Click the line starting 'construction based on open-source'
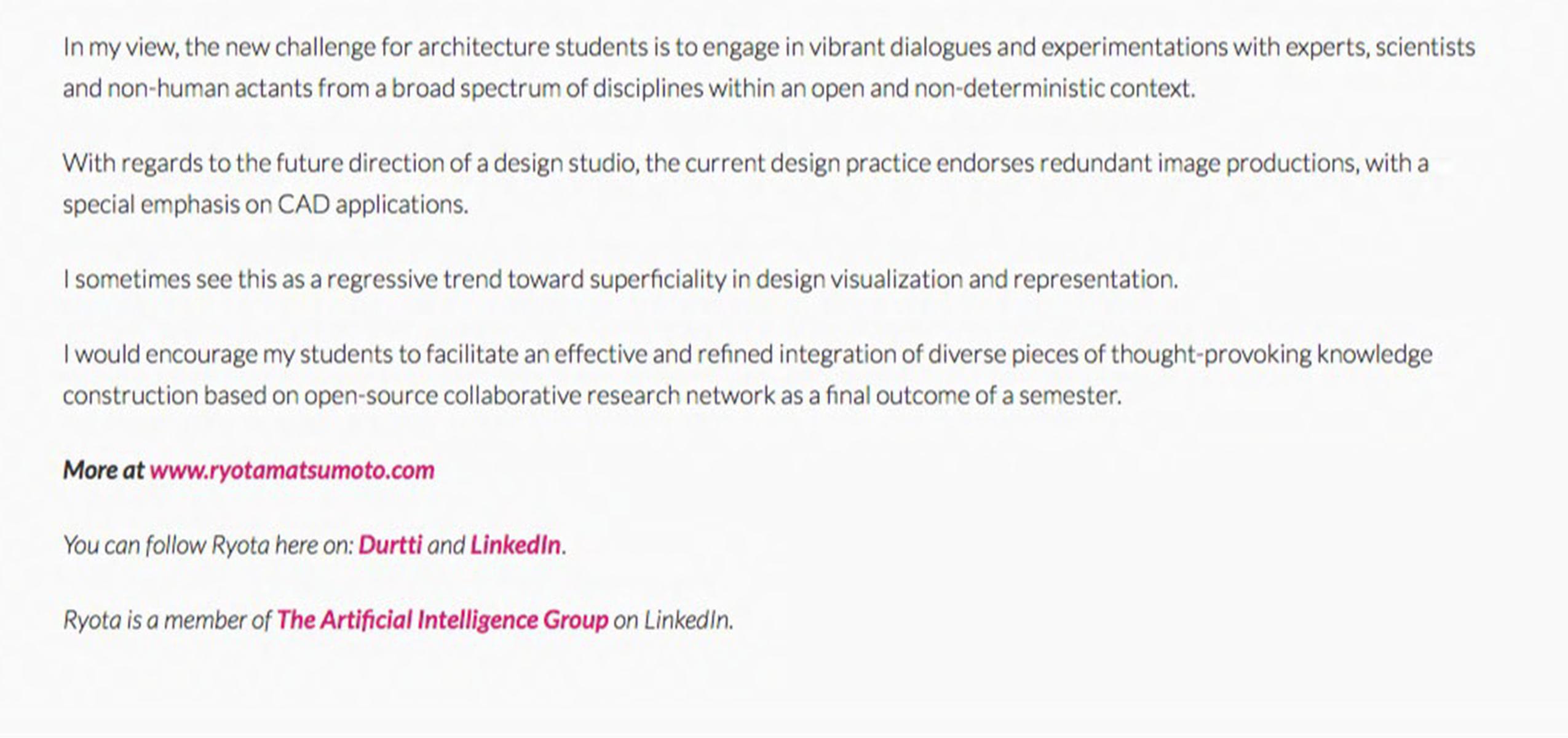 click(592, 395)
